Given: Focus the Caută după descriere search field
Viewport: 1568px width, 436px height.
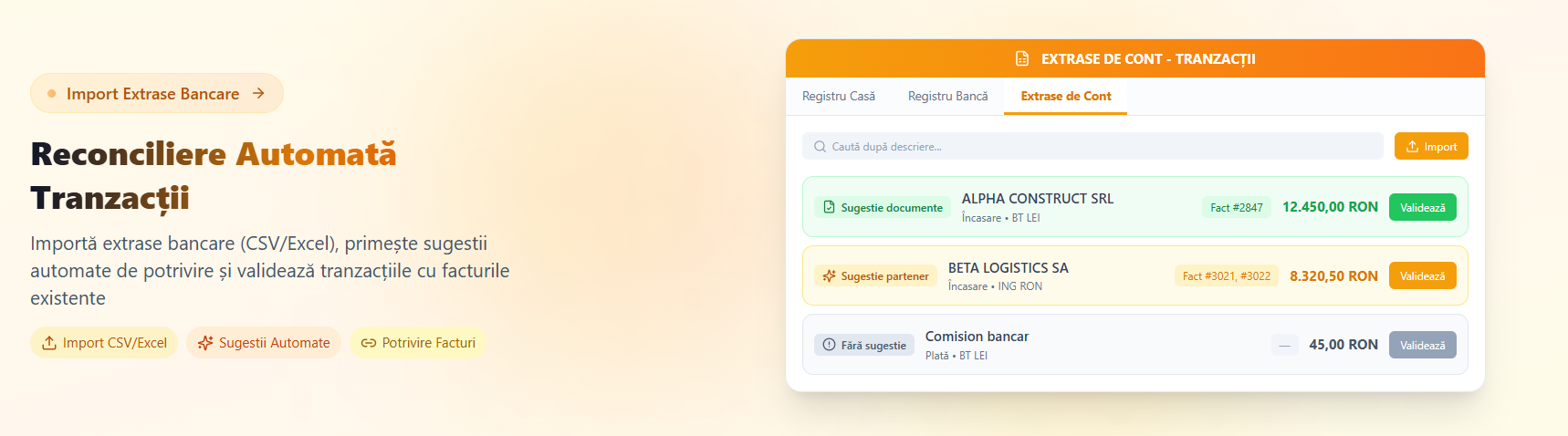Looking at the screenshot, I should coord(1095,147).
